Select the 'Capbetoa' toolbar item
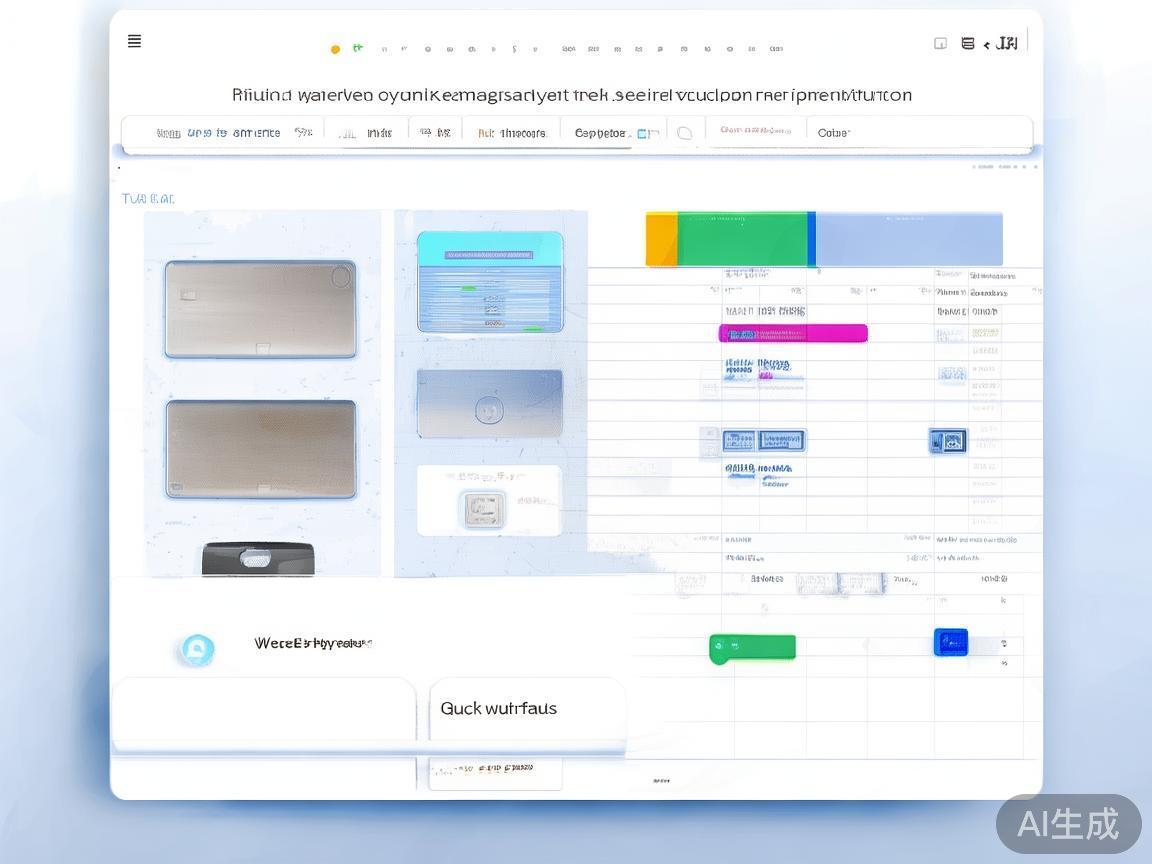The height and width of the screenshot is (864, 1152). (x=602, y=133)
